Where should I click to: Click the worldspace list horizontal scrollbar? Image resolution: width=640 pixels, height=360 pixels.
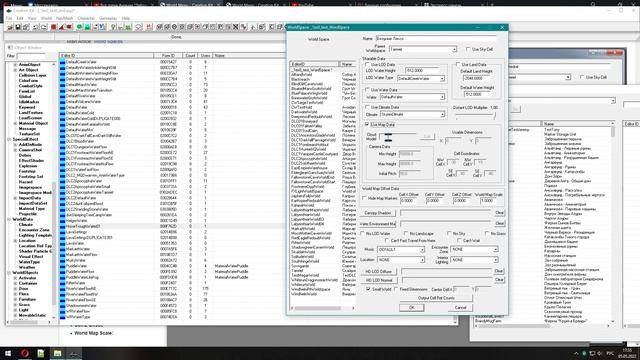point(322,308)
